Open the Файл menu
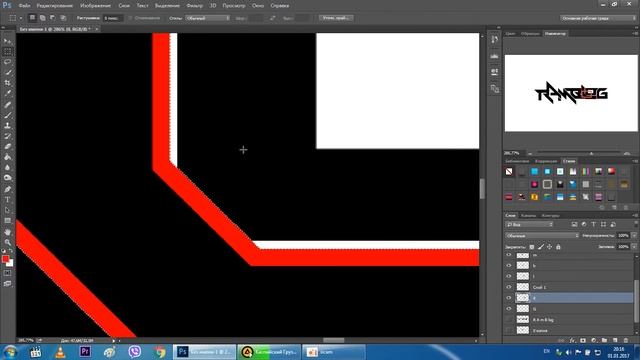Screen dimensions: 640x360 pos(24,6)
